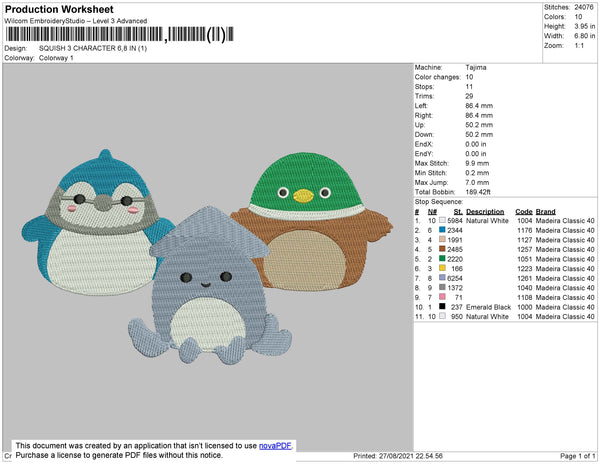The height and width of the screenshot is (464, 600).
Task: Click 'Emerald Black' description text
Action: click(488, 307)
